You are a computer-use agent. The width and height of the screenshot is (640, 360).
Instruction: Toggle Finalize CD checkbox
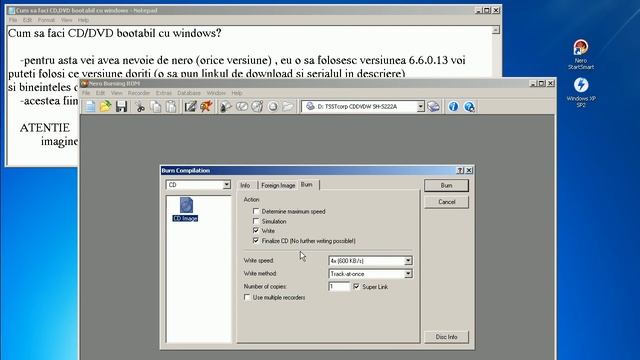pyautogui.click(x=256, y=241)
